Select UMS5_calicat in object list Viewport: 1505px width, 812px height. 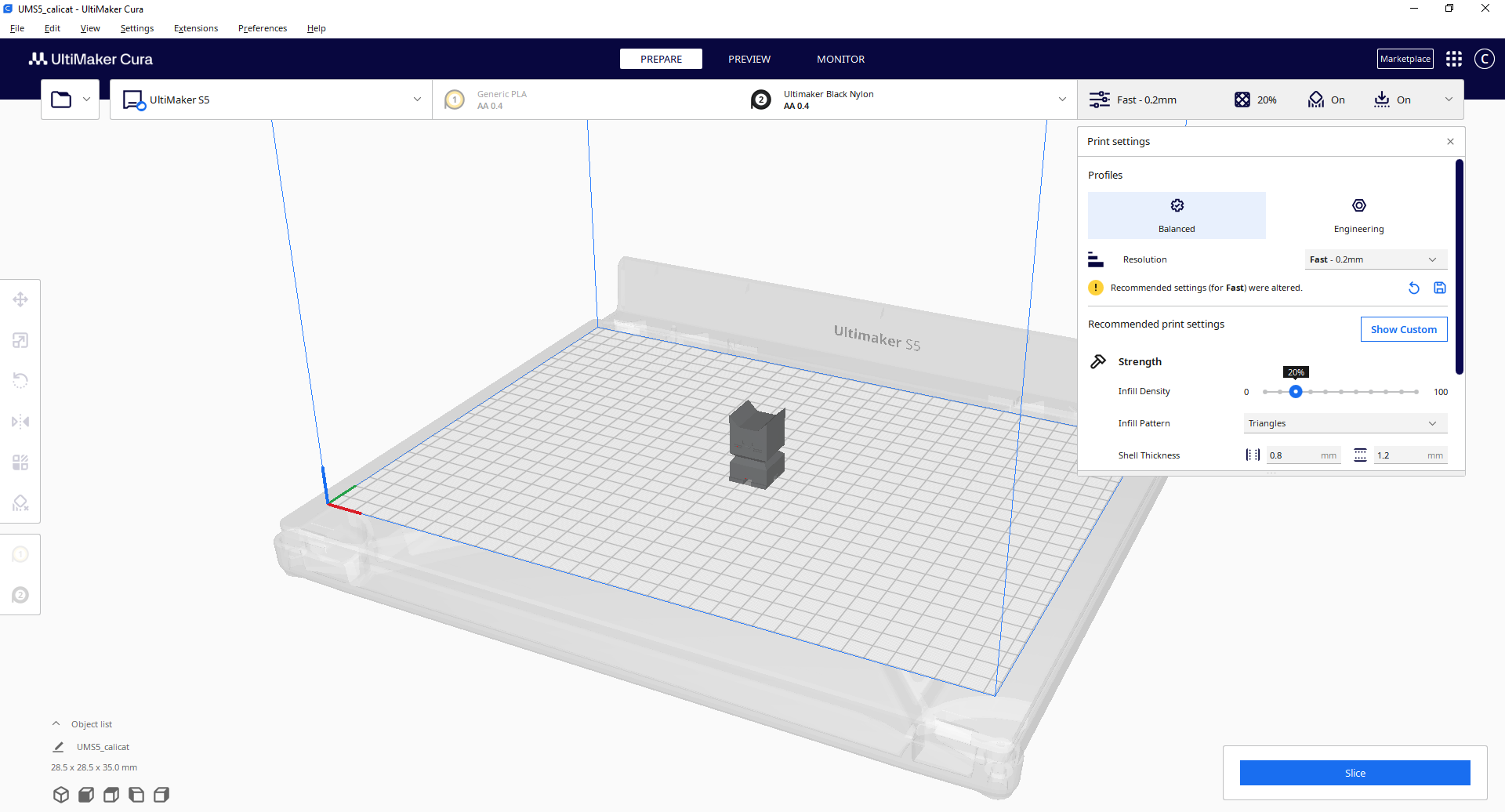click(103, 747)
